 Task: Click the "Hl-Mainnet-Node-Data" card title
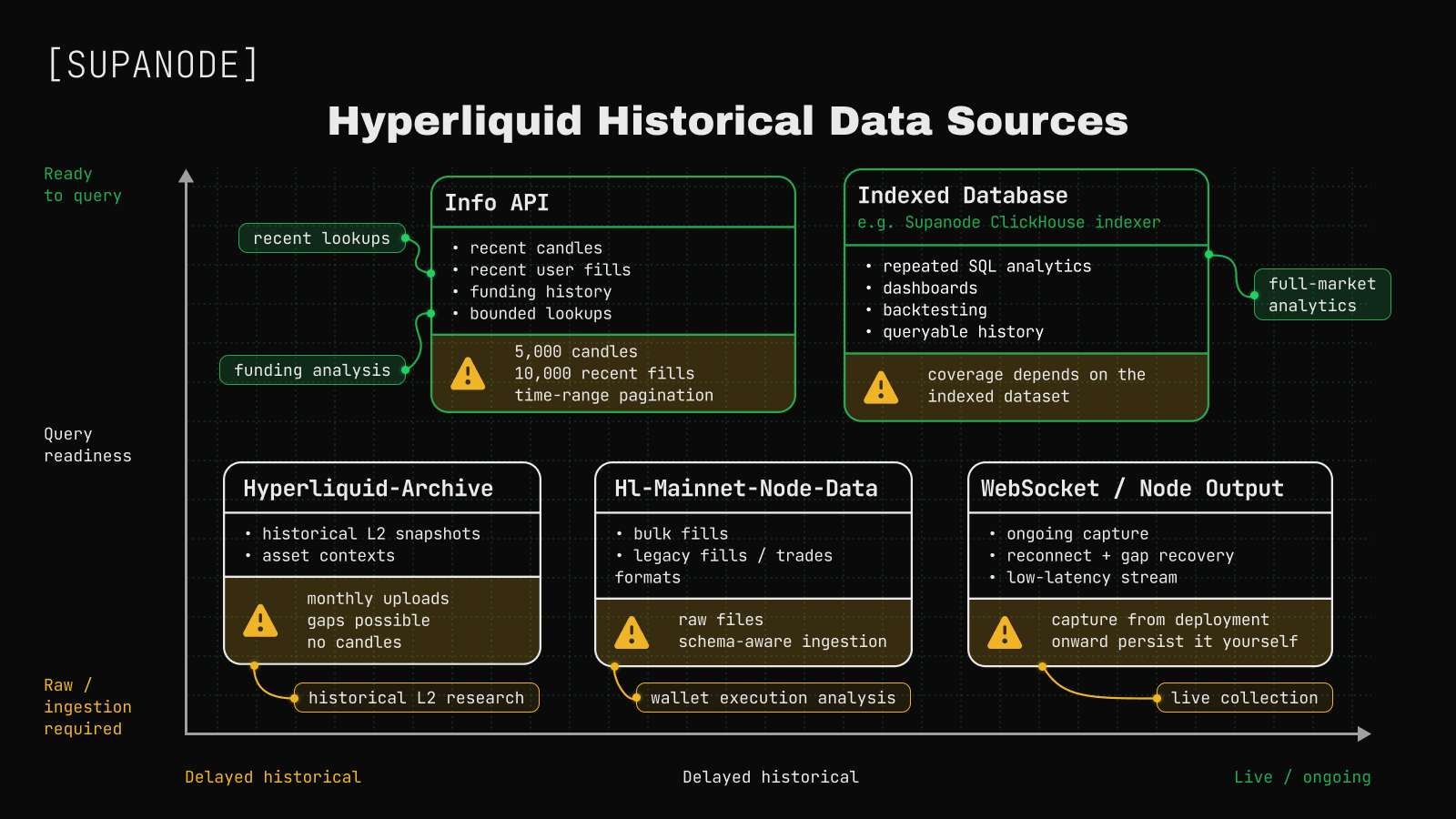(x=746, y=489)
